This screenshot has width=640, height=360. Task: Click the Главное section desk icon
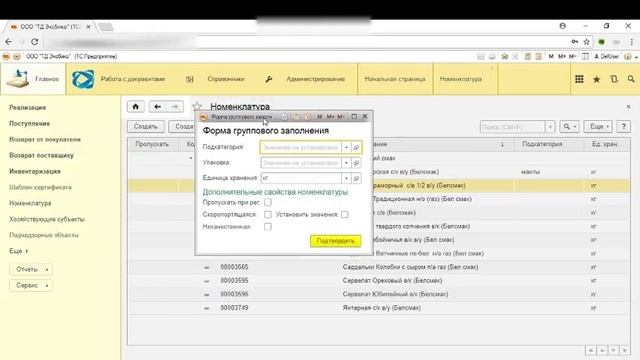[18, 78]
